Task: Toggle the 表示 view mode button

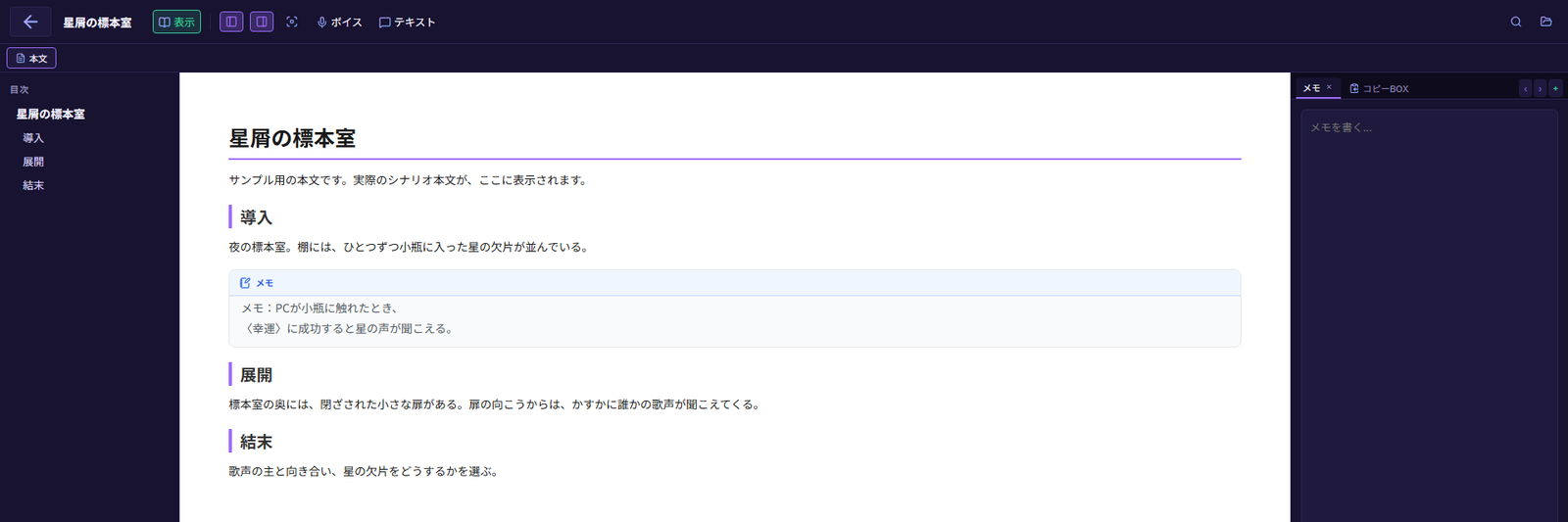Action: click(x=176, y=22)
